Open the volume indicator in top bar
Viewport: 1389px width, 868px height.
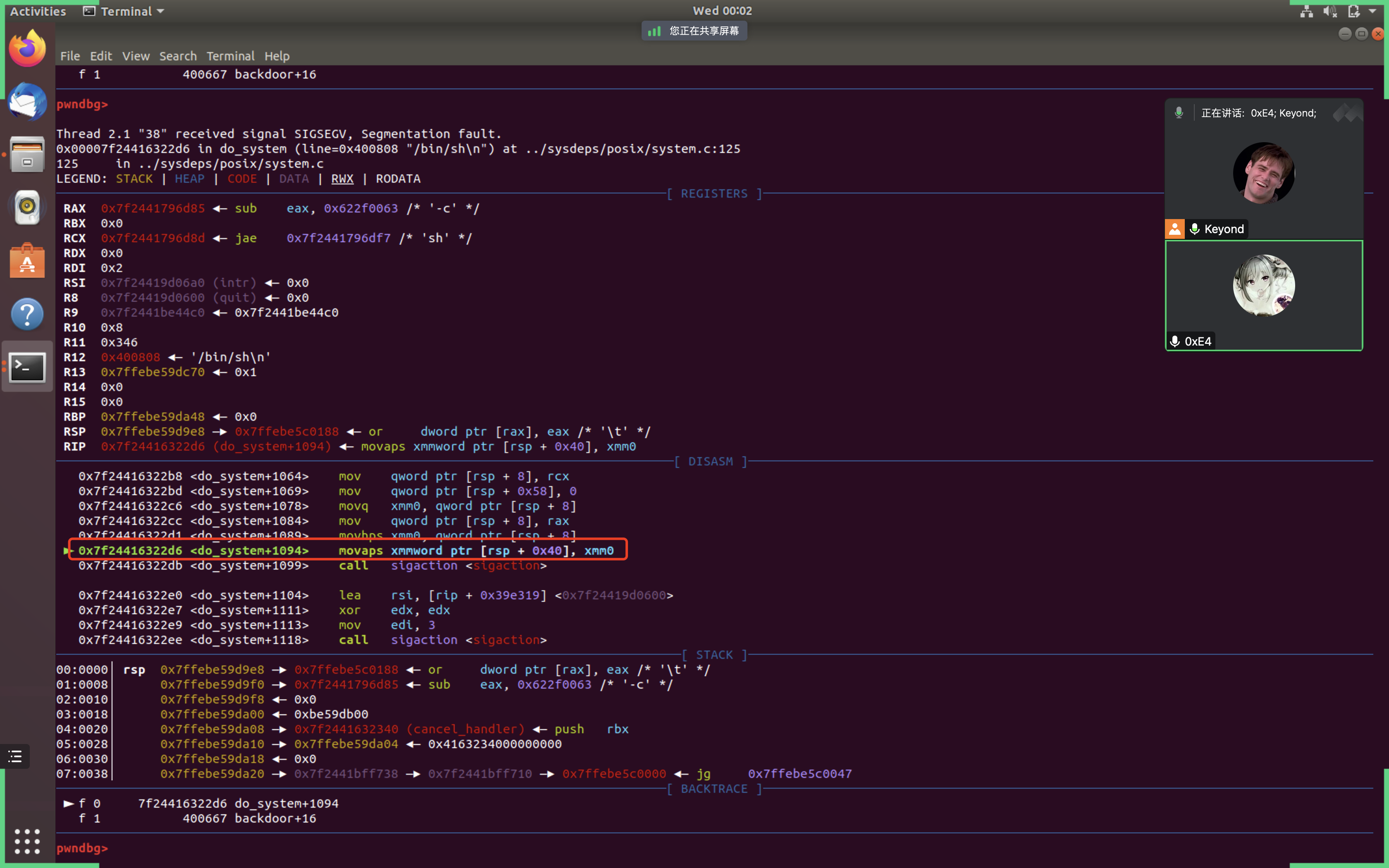1329,11
